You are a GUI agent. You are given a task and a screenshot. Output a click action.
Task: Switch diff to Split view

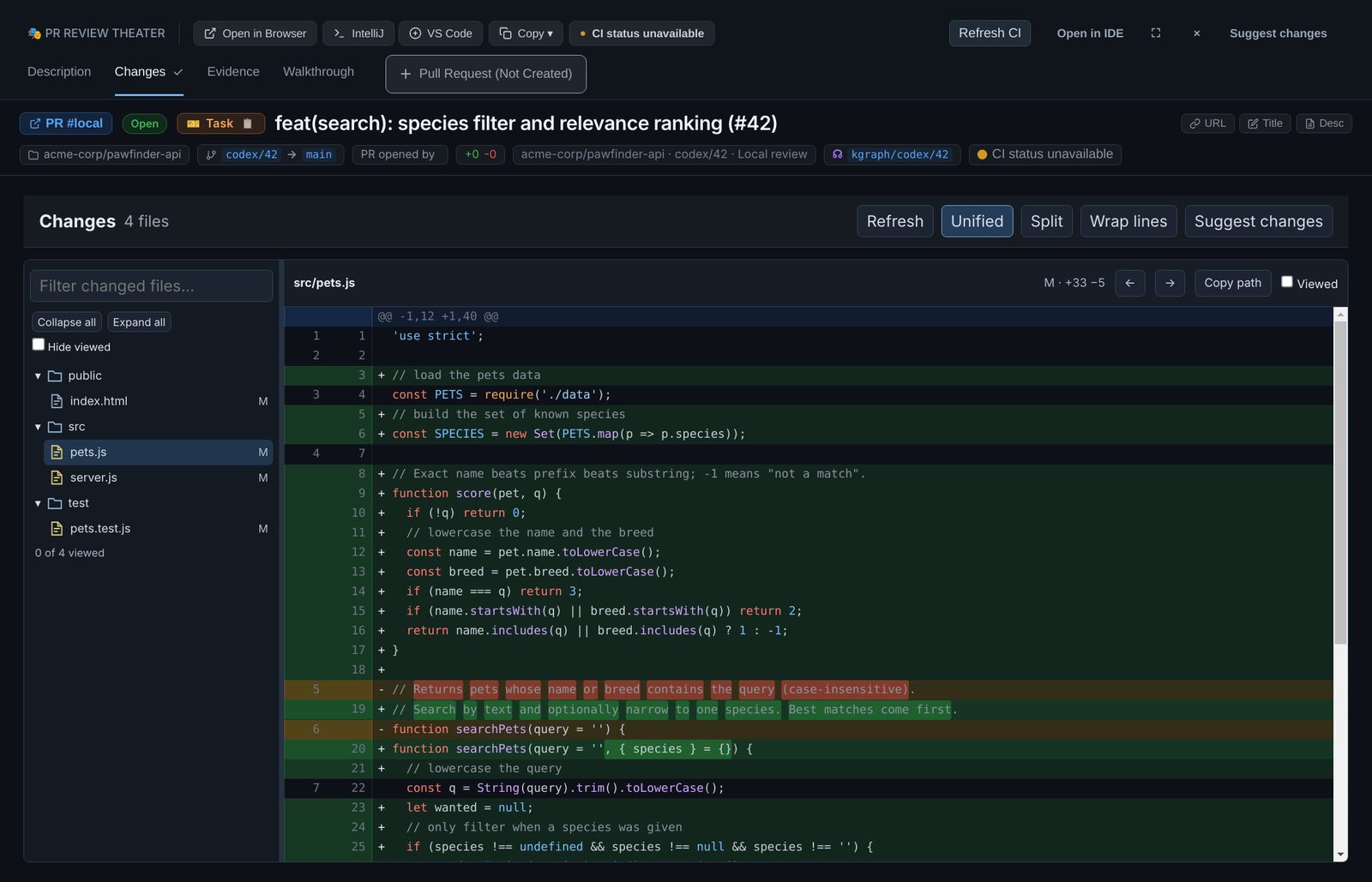click(x=1046, y=221)
